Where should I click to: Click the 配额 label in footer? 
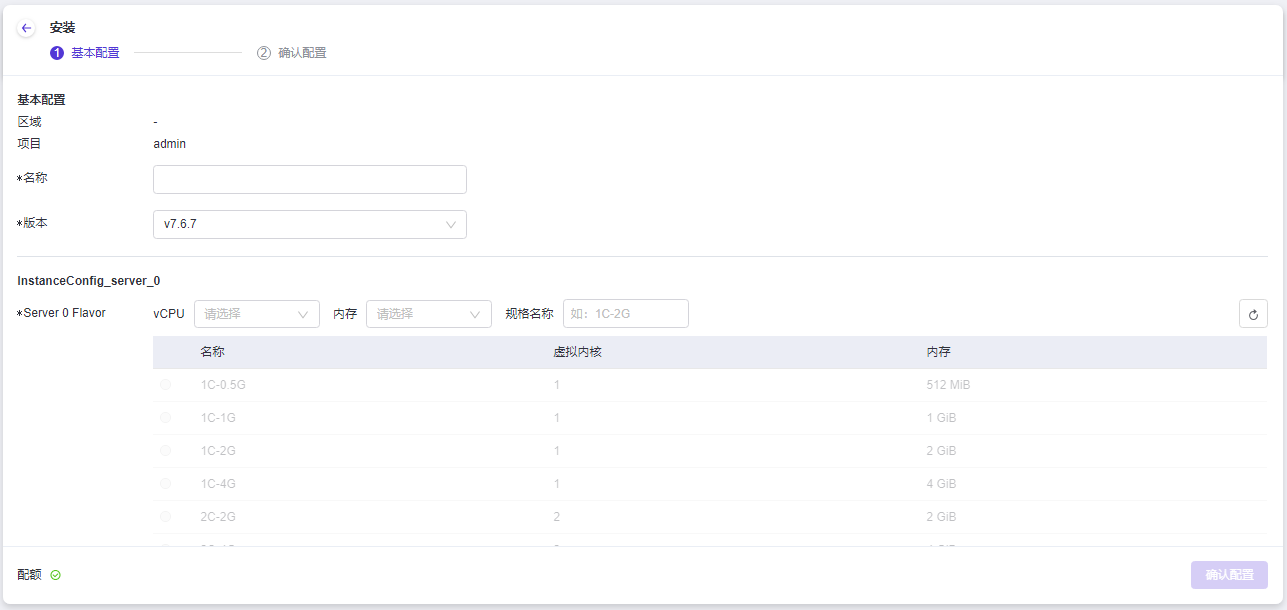click(x=30, y=575)
